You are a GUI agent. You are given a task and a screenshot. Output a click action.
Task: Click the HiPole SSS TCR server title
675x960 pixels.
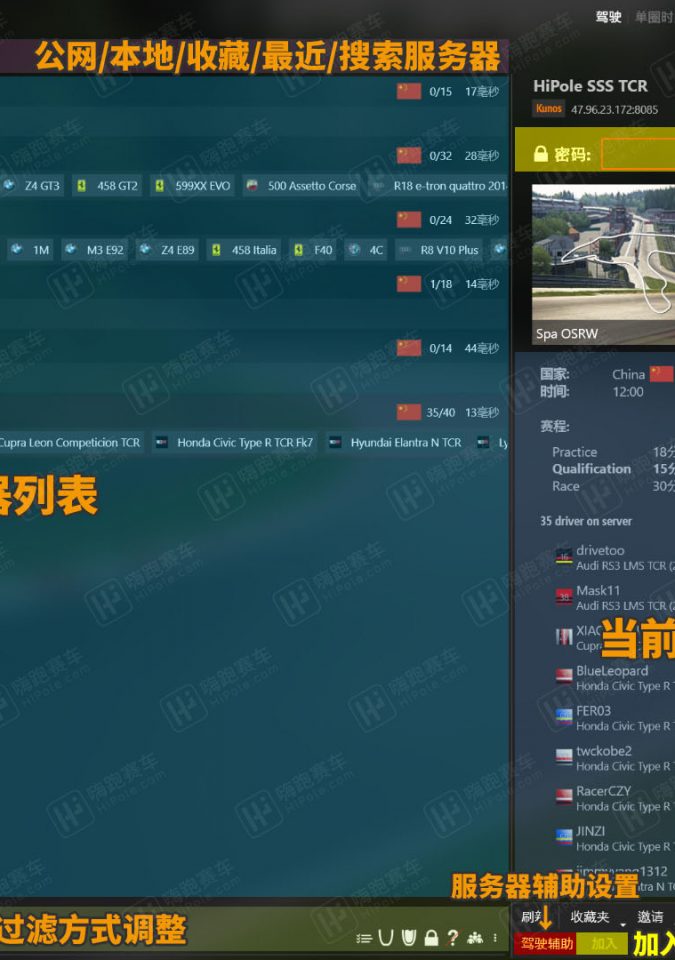(x=590, y=86)
